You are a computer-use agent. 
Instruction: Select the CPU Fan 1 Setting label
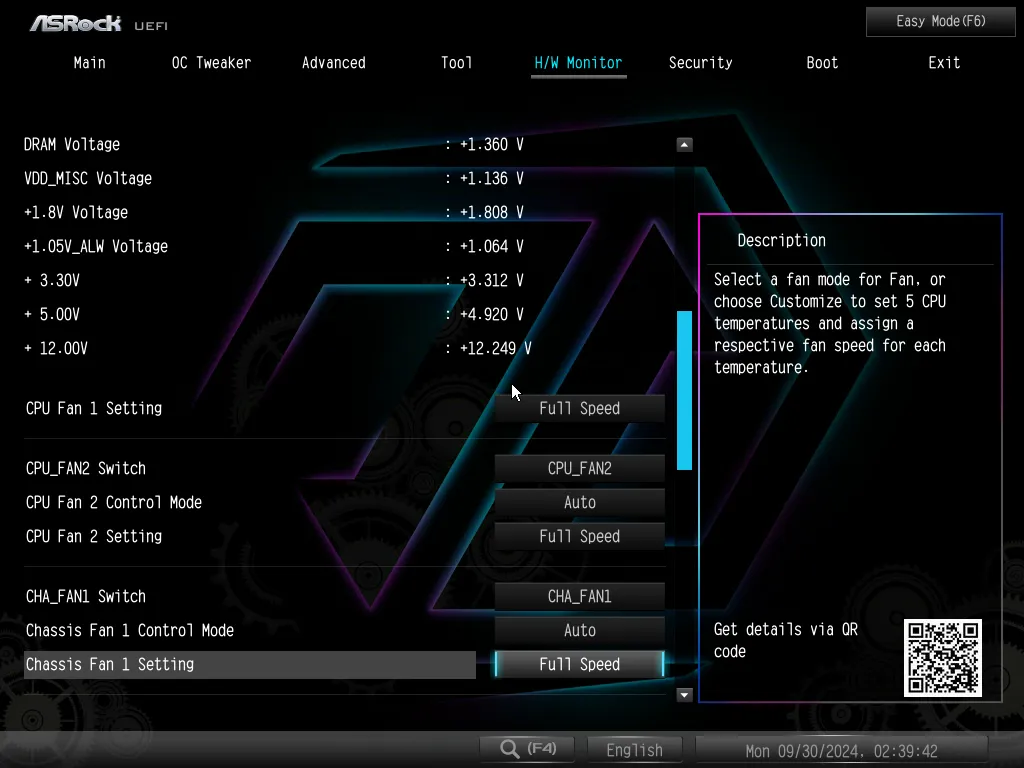point(94,408)
